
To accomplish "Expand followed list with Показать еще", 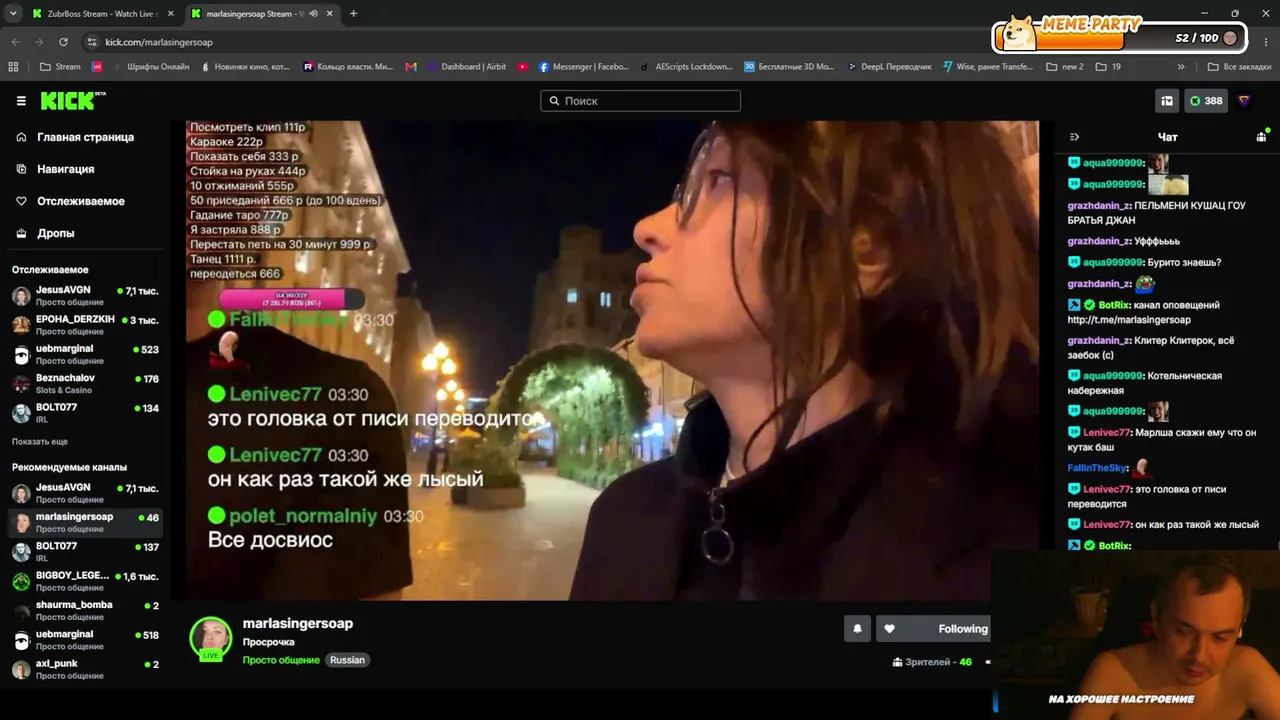I will pos(40,442).
